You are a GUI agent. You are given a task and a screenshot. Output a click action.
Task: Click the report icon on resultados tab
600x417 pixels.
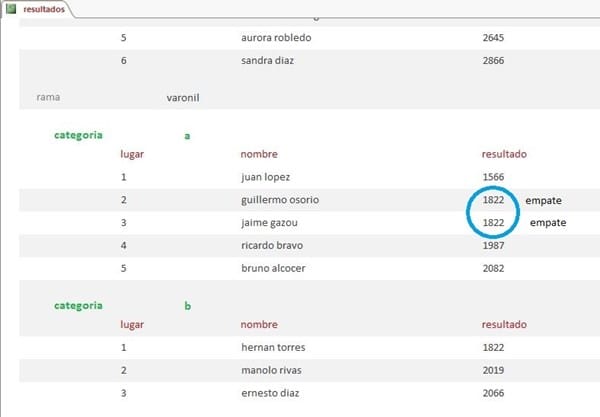click(x=12, y=8)
